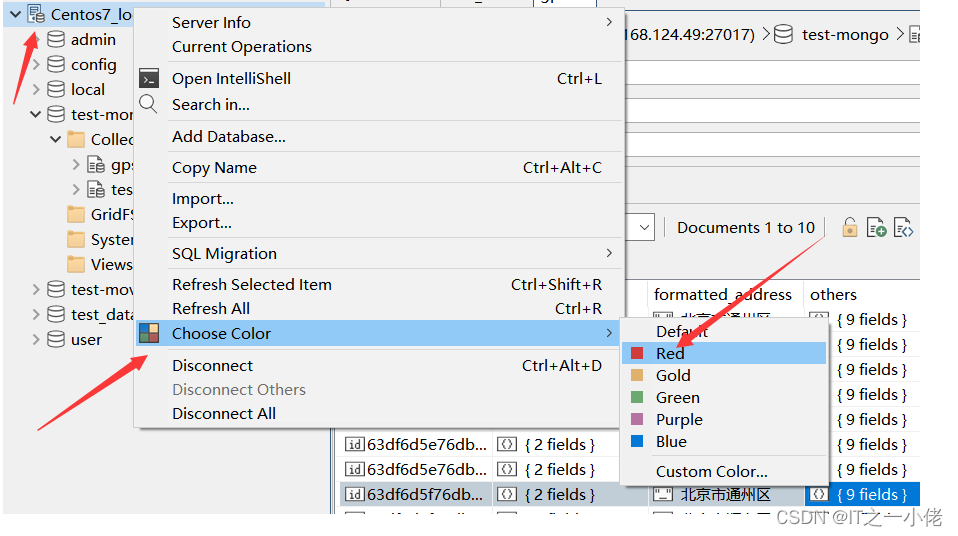Click the IntelliShell terminal icon in menu
The height and width of the screenshot is (536, 958).
click(x=149, y=79)
